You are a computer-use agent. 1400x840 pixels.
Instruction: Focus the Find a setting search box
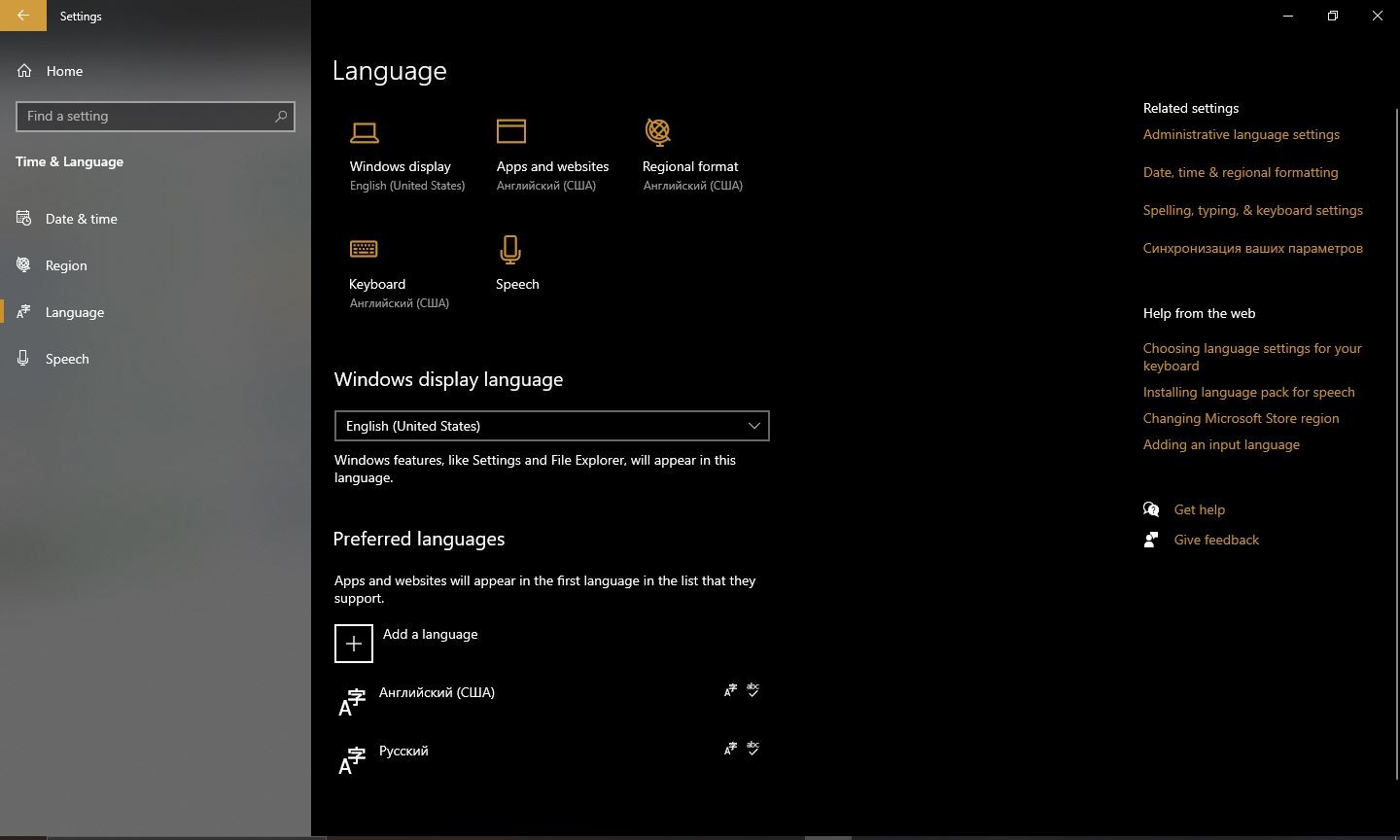point(156,116)
